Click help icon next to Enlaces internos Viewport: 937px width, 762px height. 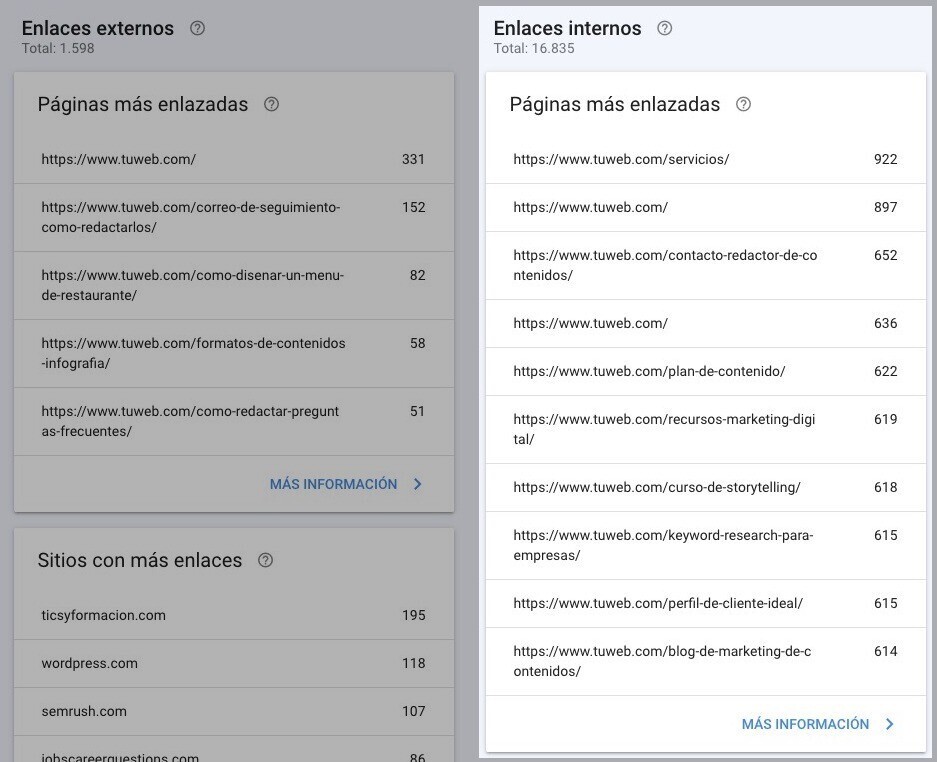[665, 28]
